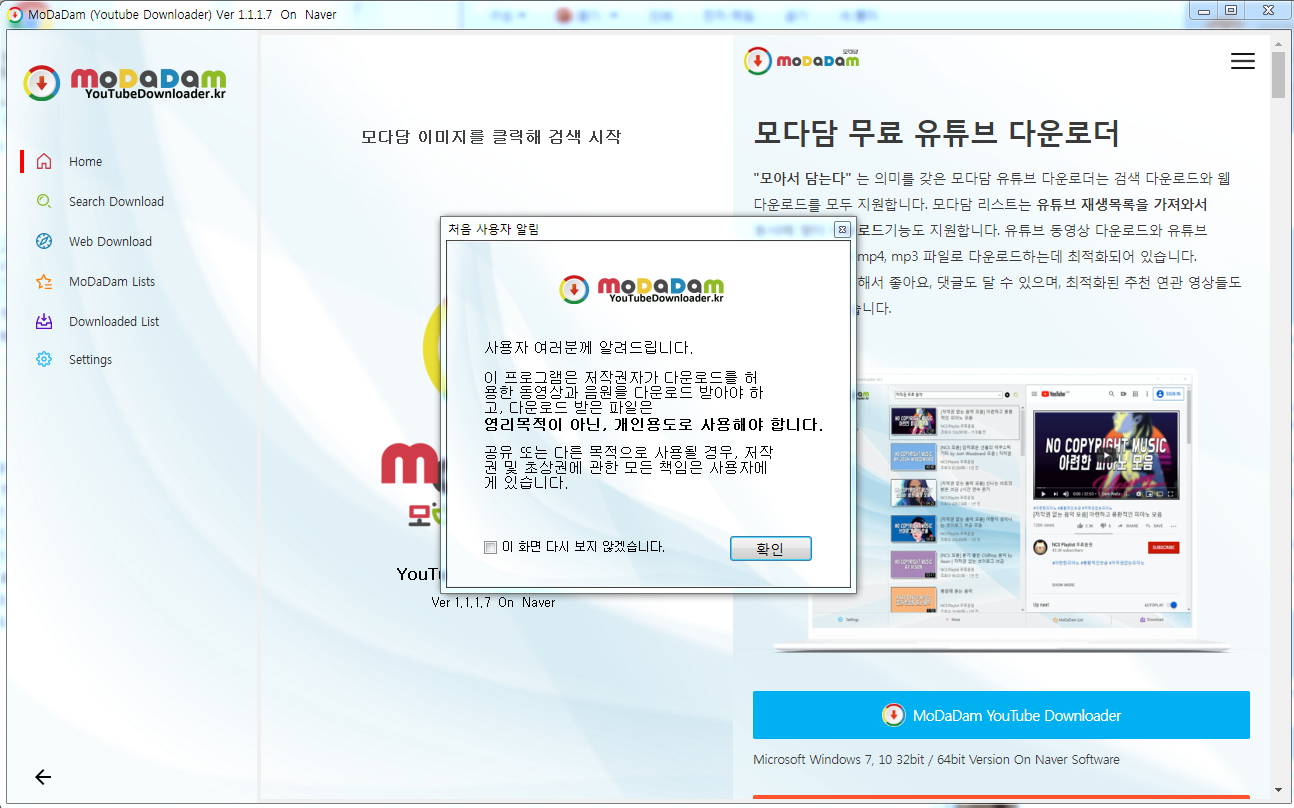Click the vertical scrollbar thumb
This screenshot has height=808, width=1294.
pos(1278,75)
